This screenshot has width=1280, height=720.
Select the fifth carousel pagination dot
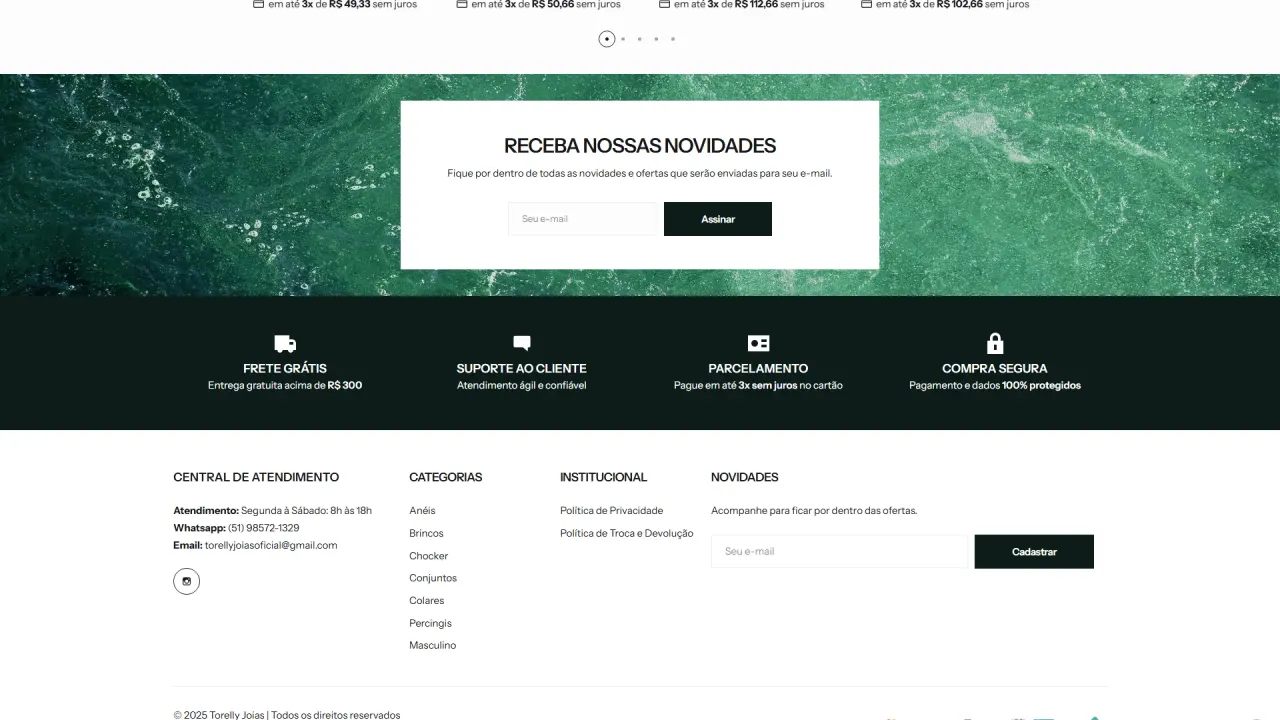coord(673,39)
